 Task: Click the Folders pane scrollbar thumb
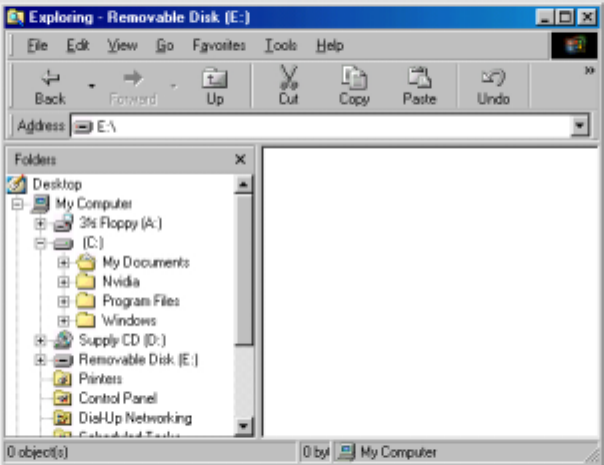(x=243, y=270)
